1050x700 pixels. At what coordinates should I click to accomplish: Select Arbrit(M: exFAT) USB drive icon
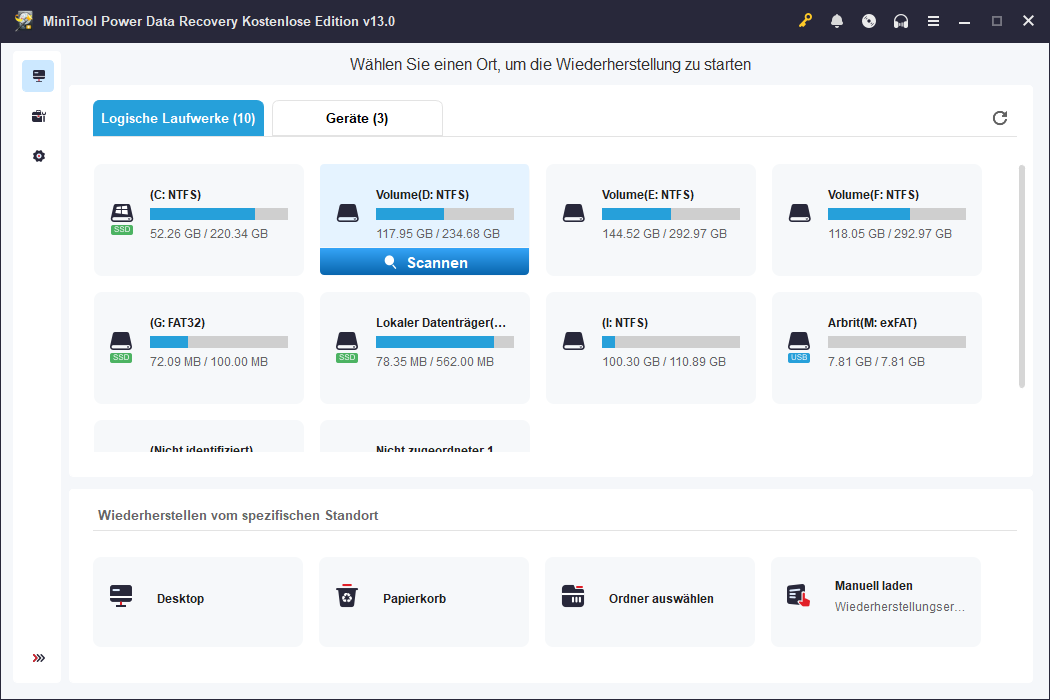[799, 346]
